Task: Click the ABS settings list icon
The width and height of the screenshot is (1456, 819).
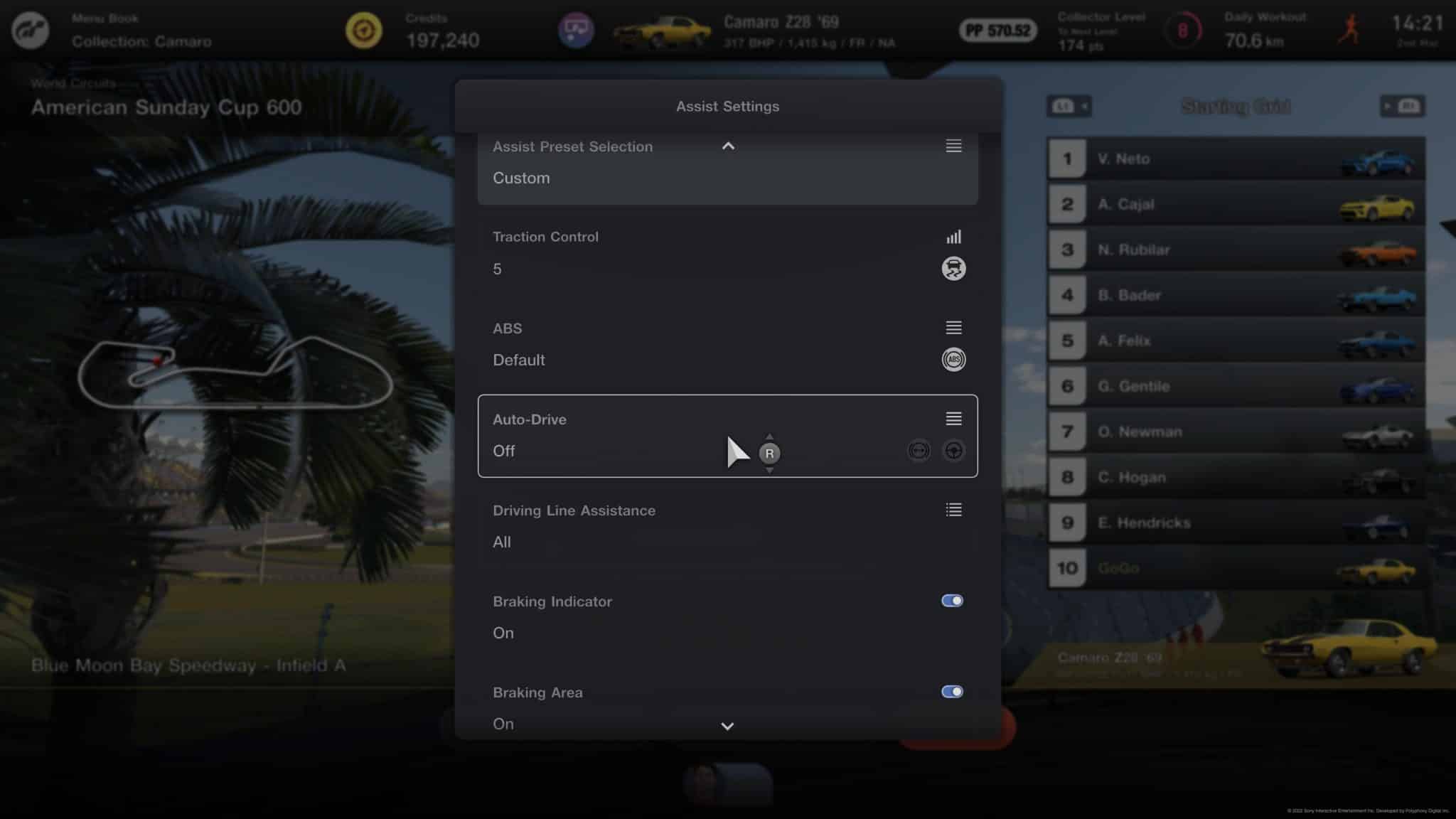Action: tap(953, 327)
